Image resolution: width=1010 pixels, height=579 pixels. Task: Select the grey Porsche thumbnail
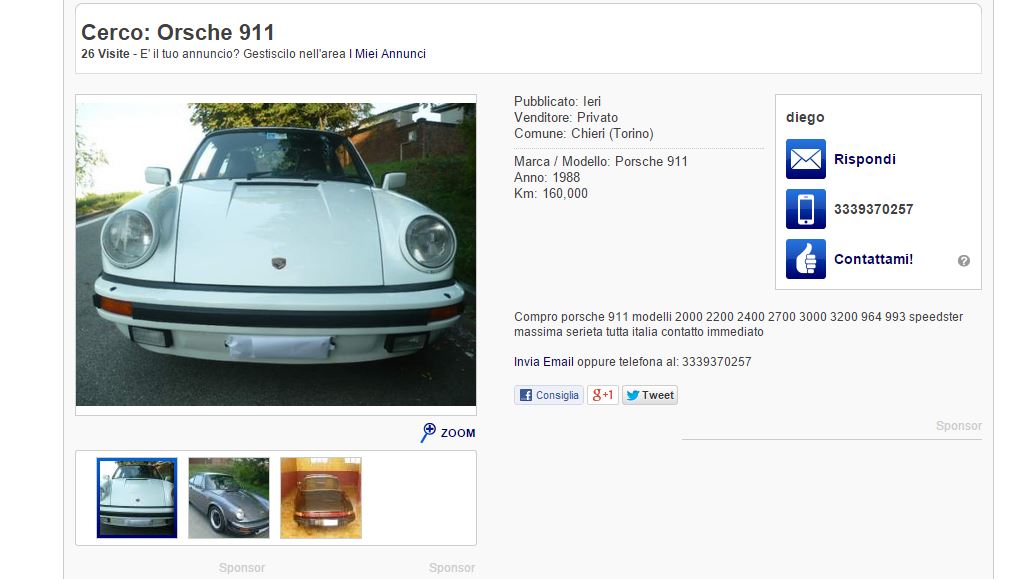pos(229,498)
